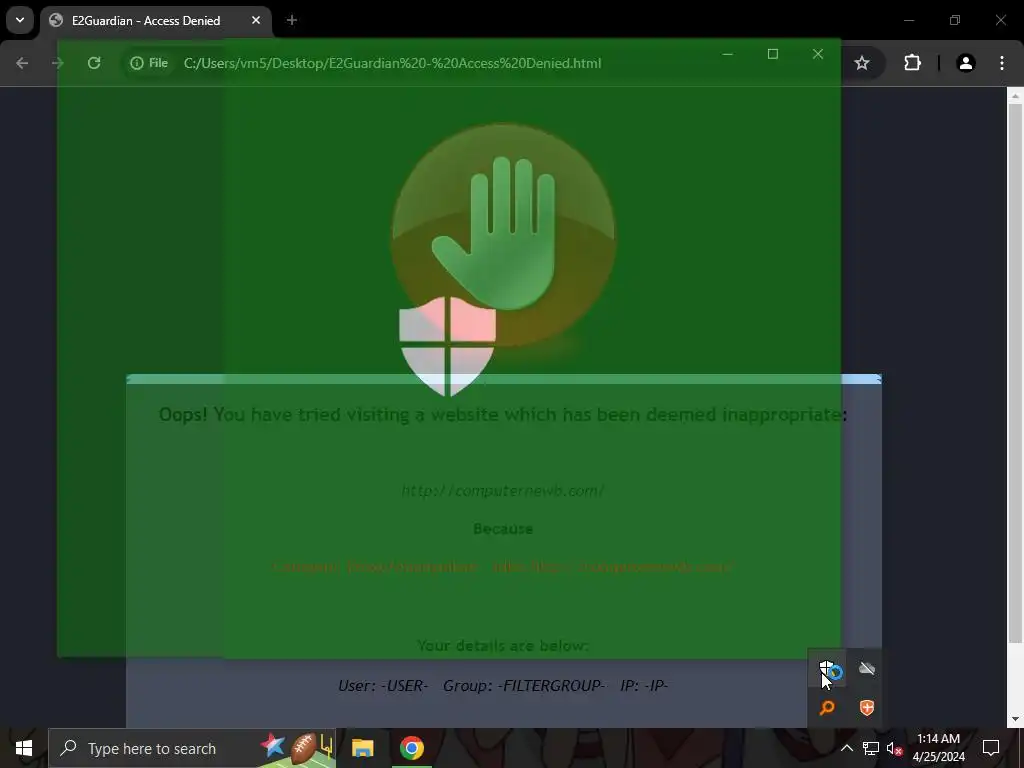Go back to previous page
Image resolution: width=1024 pixels, height=768 pixels.
22,63
